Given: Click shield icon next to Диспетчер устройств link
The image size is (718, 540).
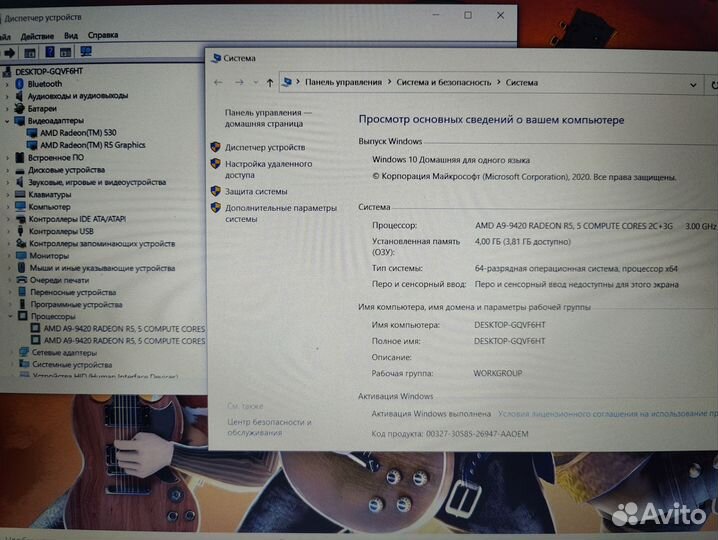Looking at the screenshot, I should click(x=216, y=147).
